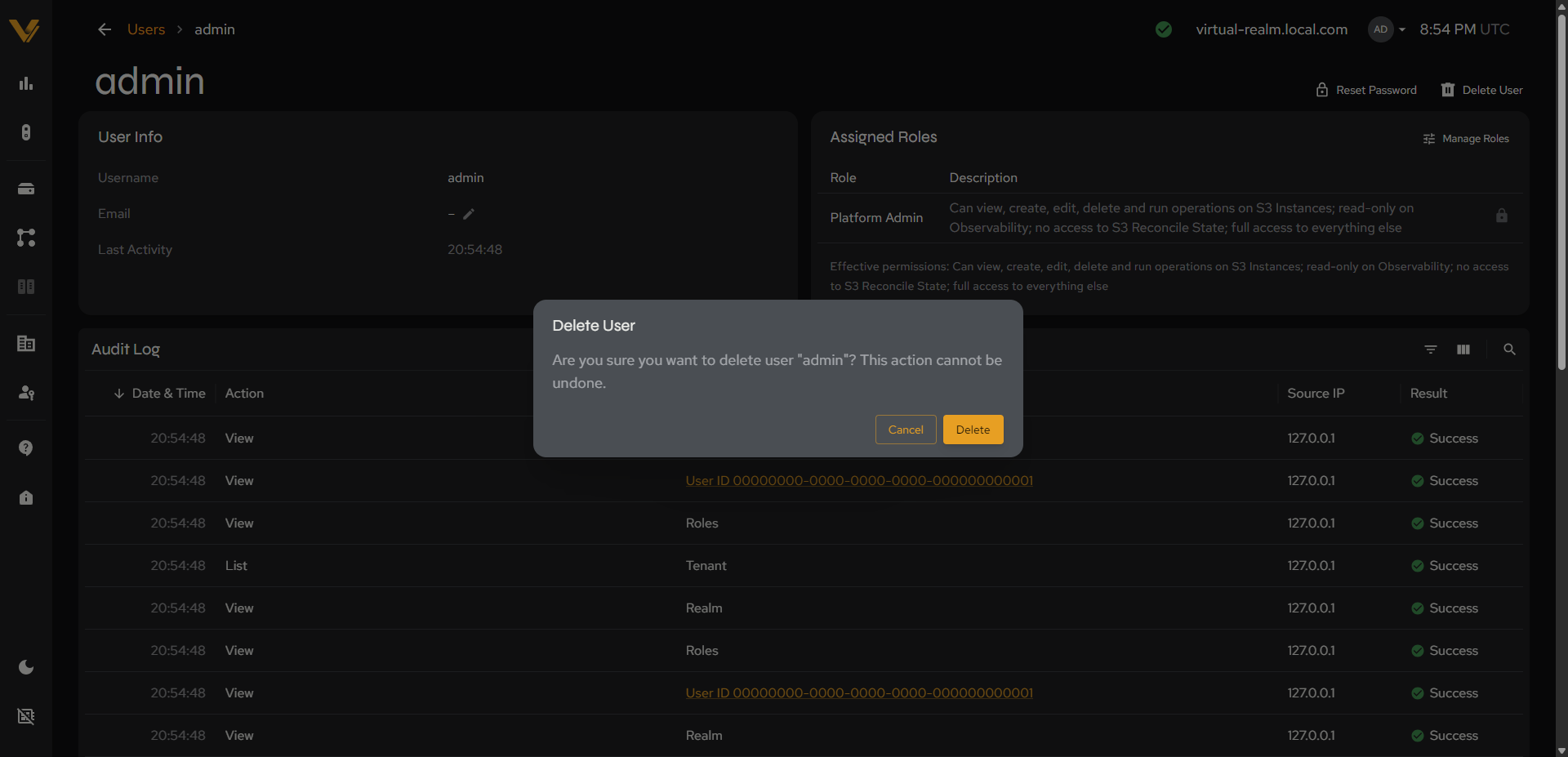
Task: Open the traffic-light sidebar icon
Action: point(26,132)
